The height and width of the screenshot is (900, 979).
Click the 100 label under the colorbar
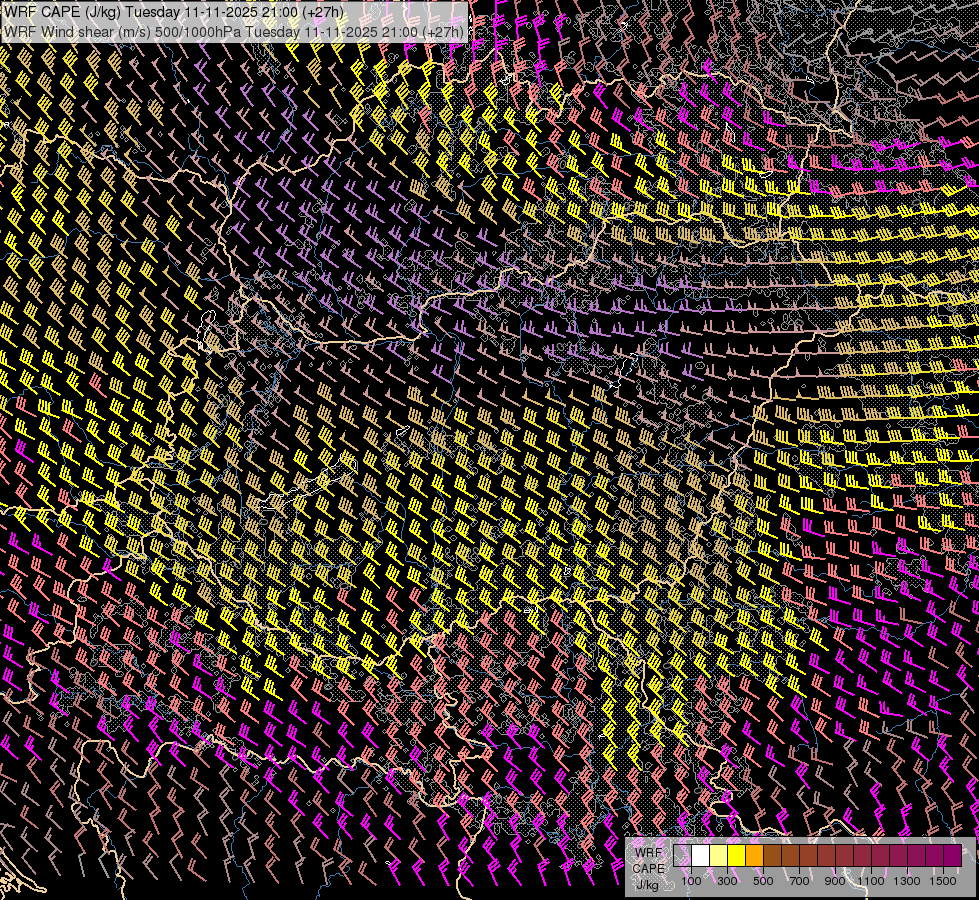click(x=691, y=881)
